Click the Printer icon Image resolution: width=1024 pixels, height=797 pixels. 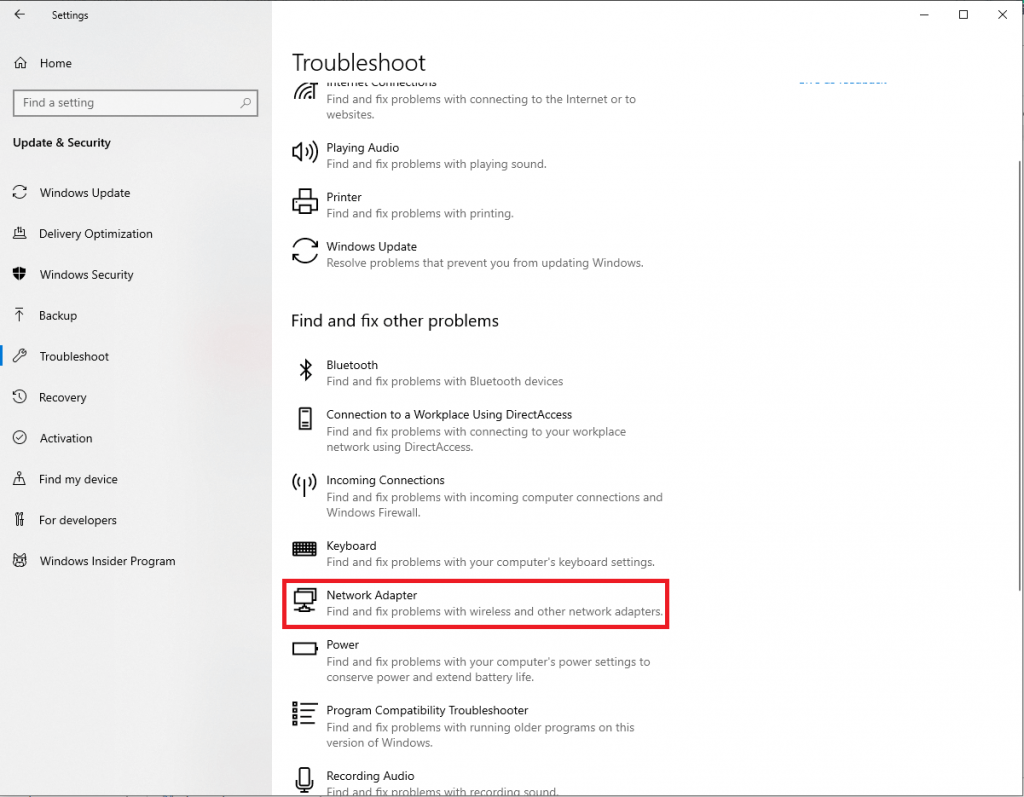pyautogui.click(x=304, y=201)
